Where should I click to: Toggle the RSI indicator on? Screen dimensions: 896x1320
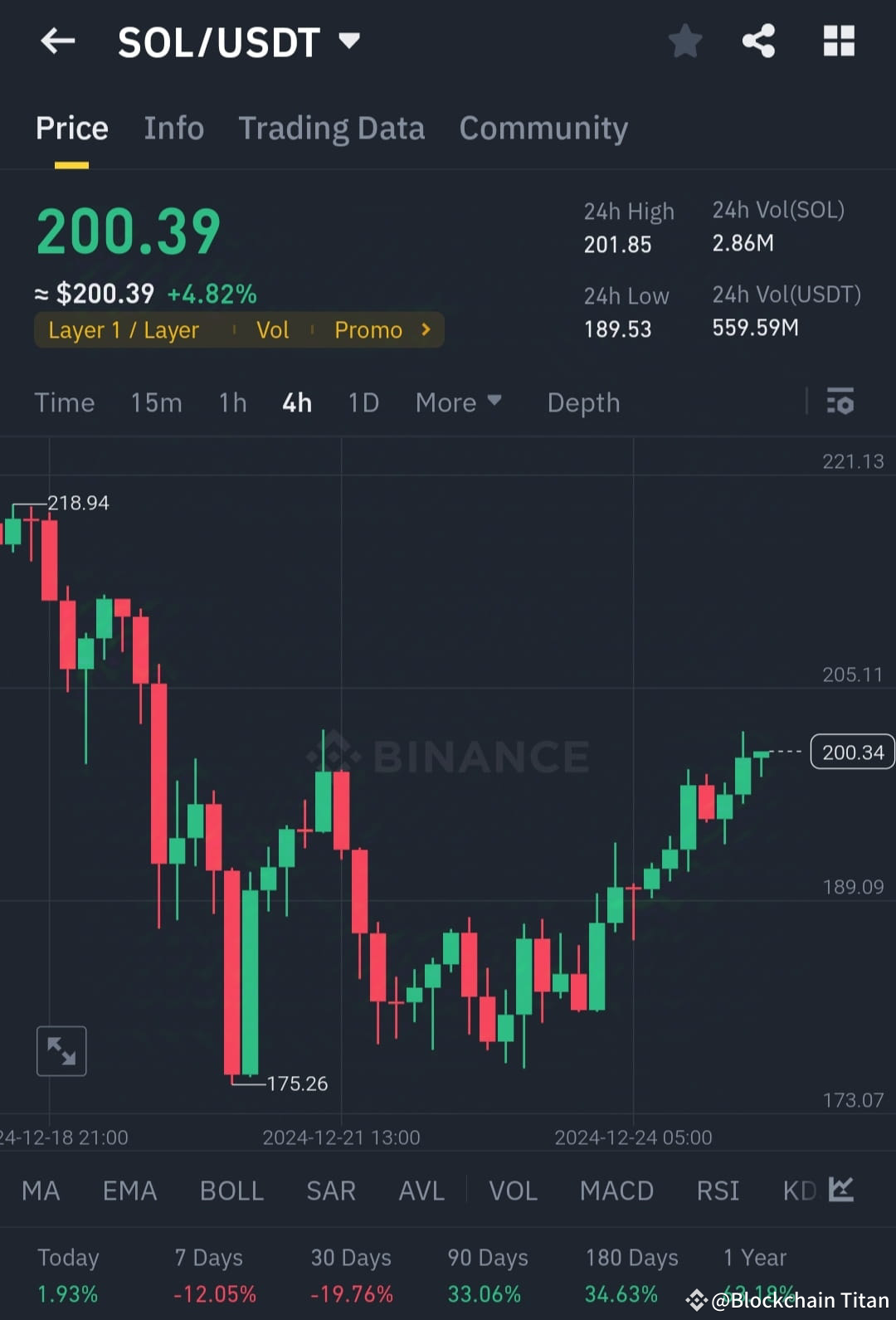(x=718, y=1190)
